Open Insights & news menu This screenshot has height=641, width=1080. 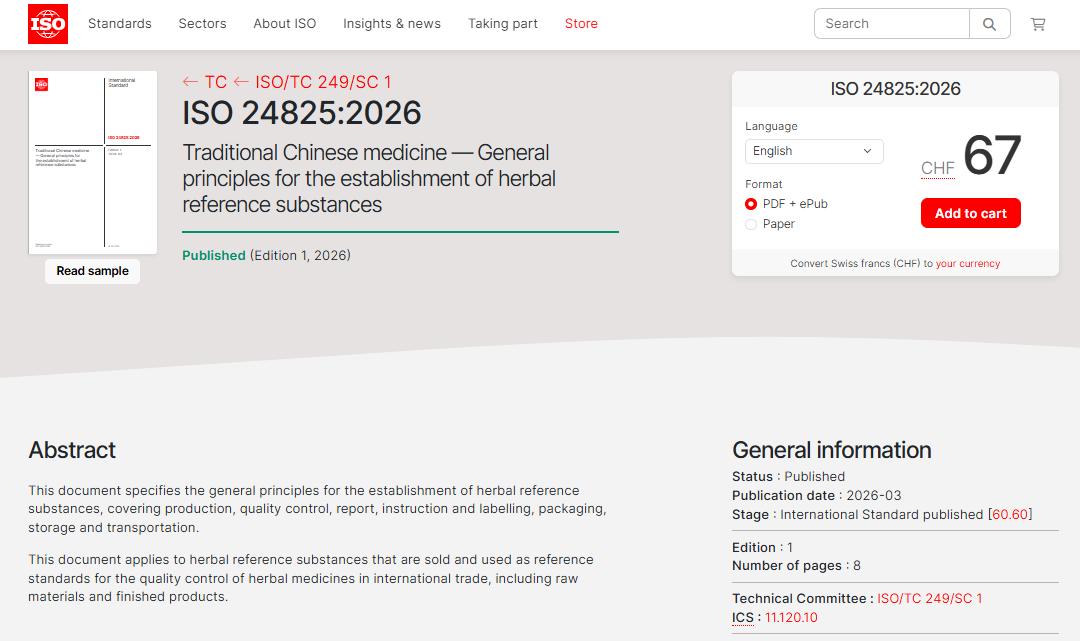point(392,24)
